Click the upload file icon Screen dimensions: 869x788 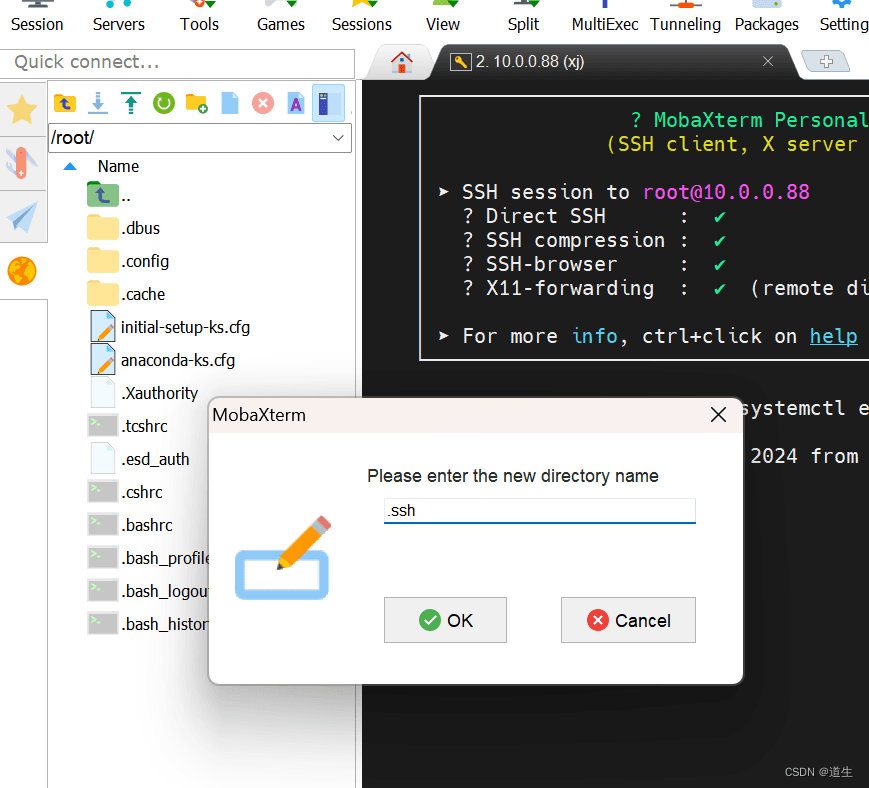point(131,104)
